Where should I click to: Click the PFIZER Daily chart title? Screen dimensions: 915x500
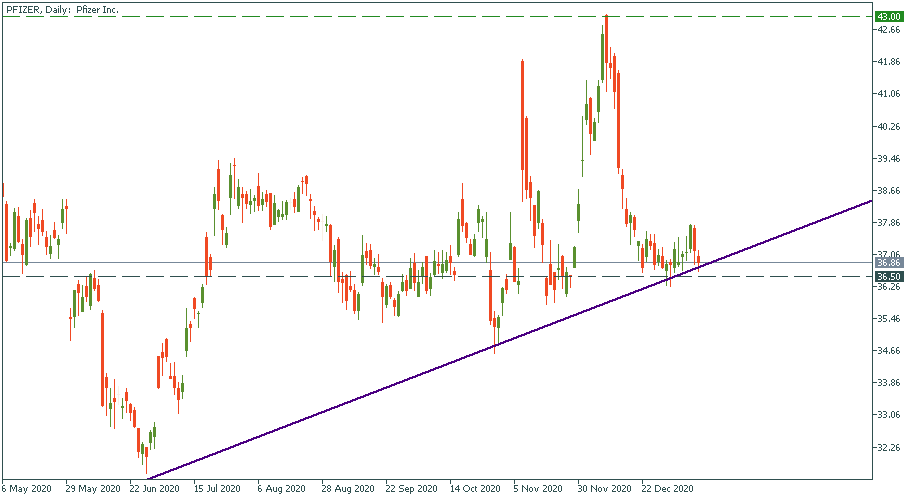click(62, 8)
